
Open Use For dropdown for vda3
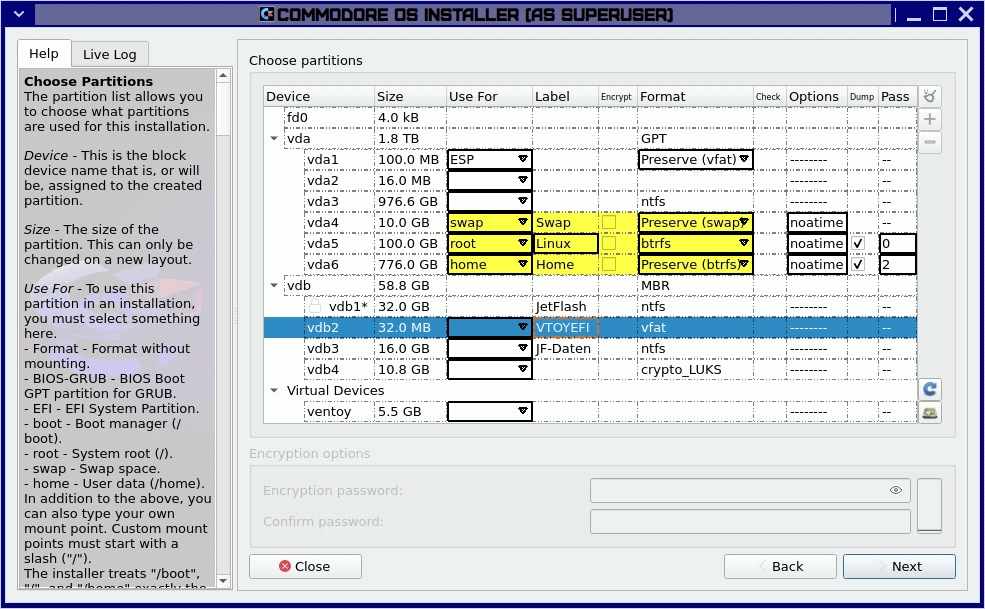click(x=490, y=202)
